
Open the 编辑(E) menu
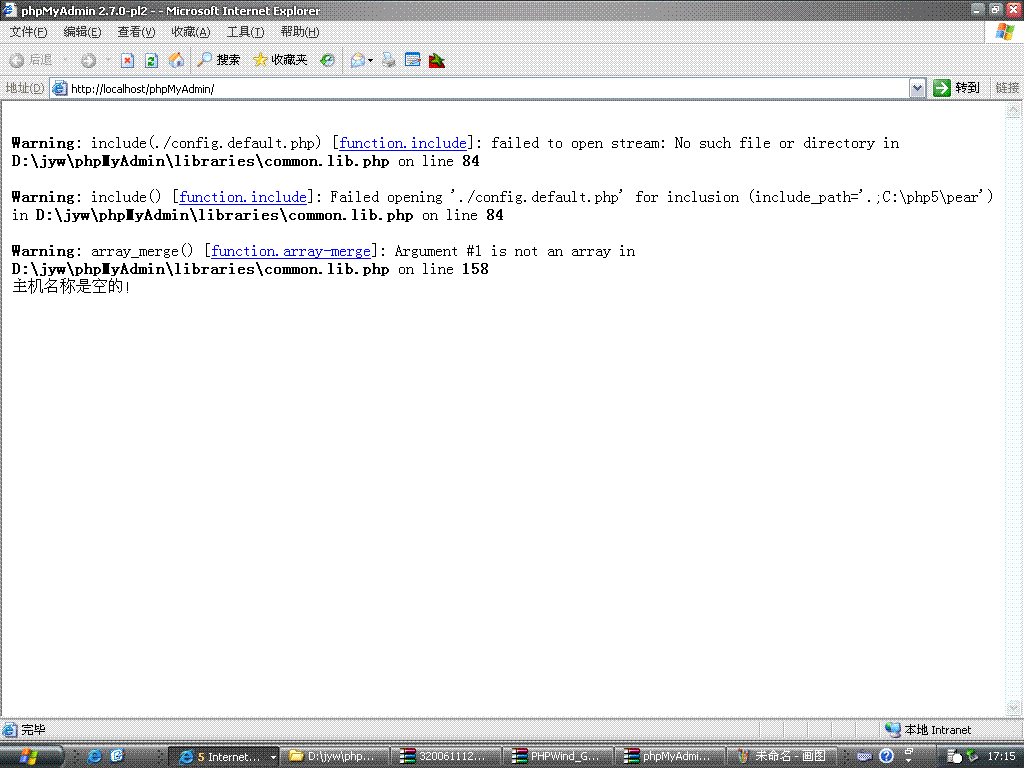click(x=82, y=32)
